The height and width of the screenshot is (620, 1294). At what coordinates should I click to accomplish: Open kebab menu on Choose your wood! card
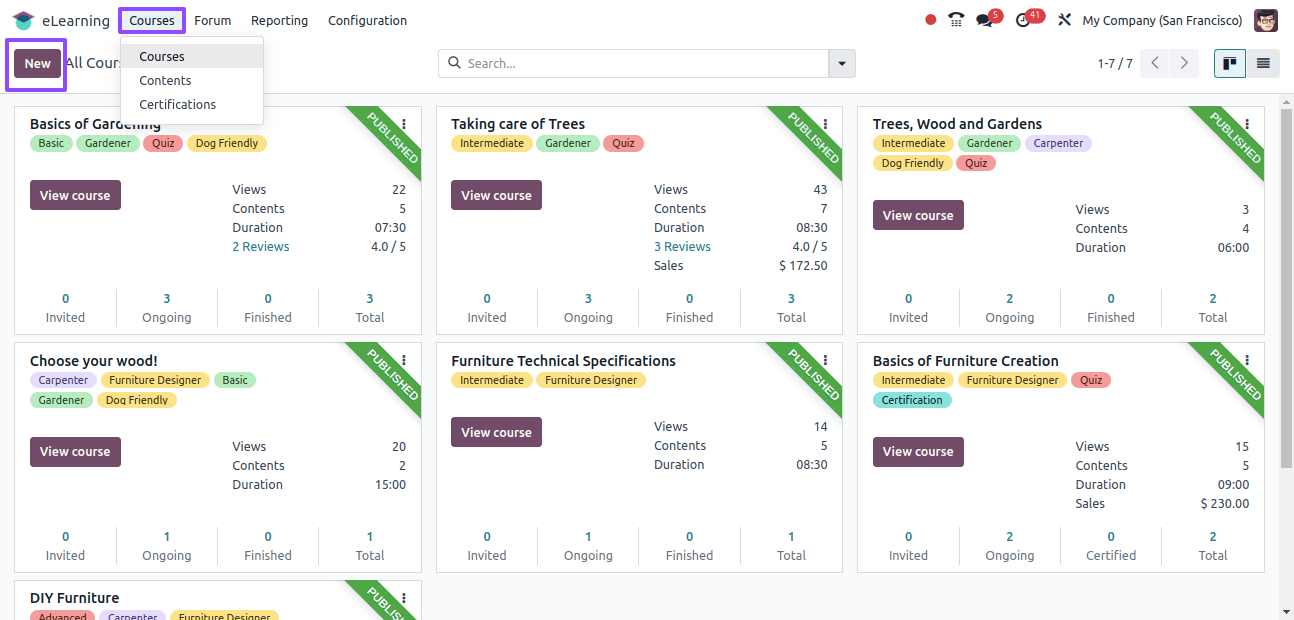(x=404, y=361)
